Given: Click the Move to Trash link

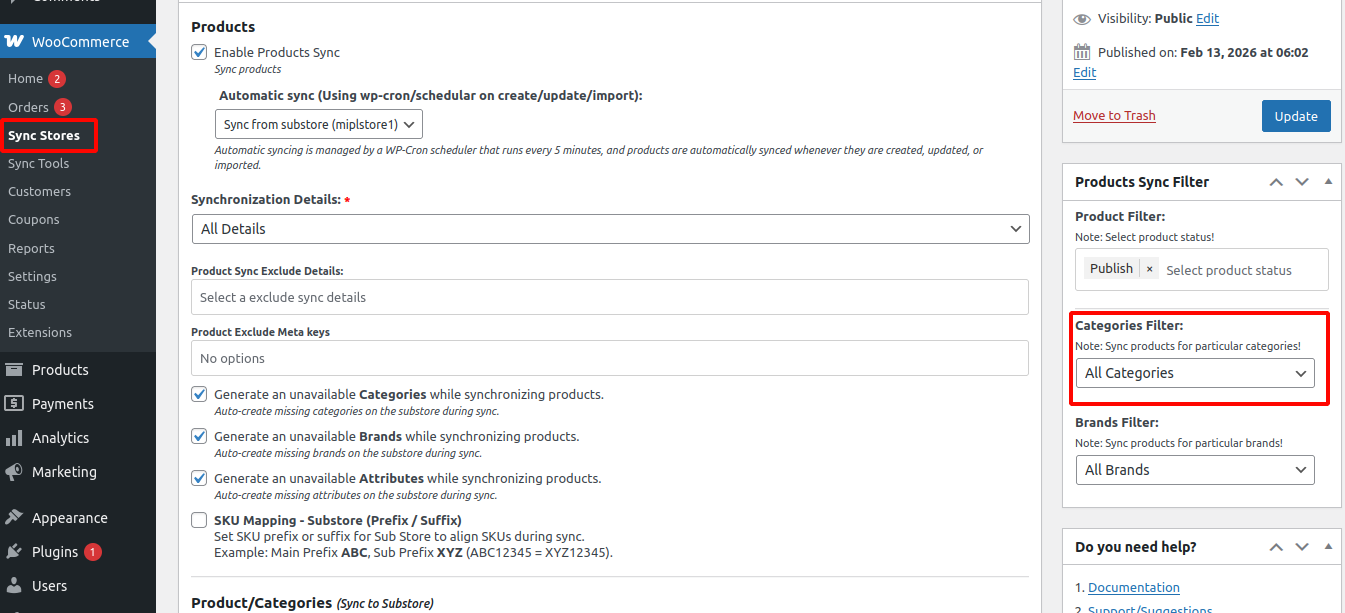Looking at the screenshot, I should (1114, 116).
